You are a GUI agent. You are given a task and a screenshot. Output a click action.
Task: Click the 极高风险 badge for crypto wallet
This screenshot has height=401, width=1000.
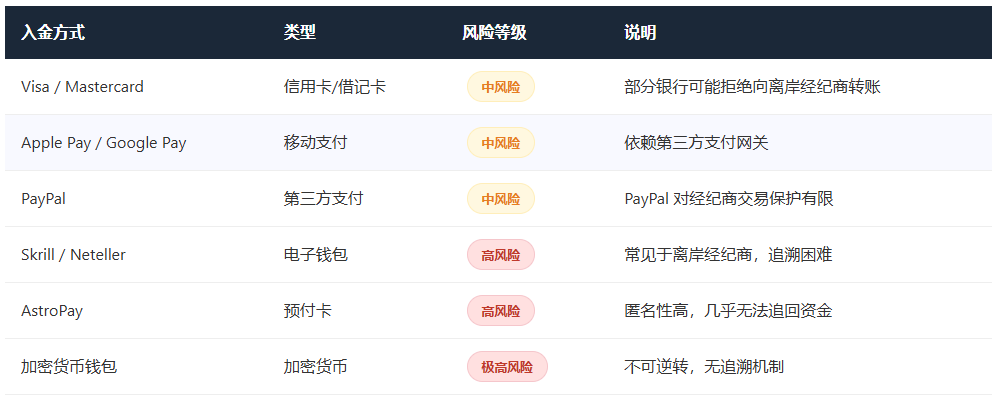pos(507,367)
